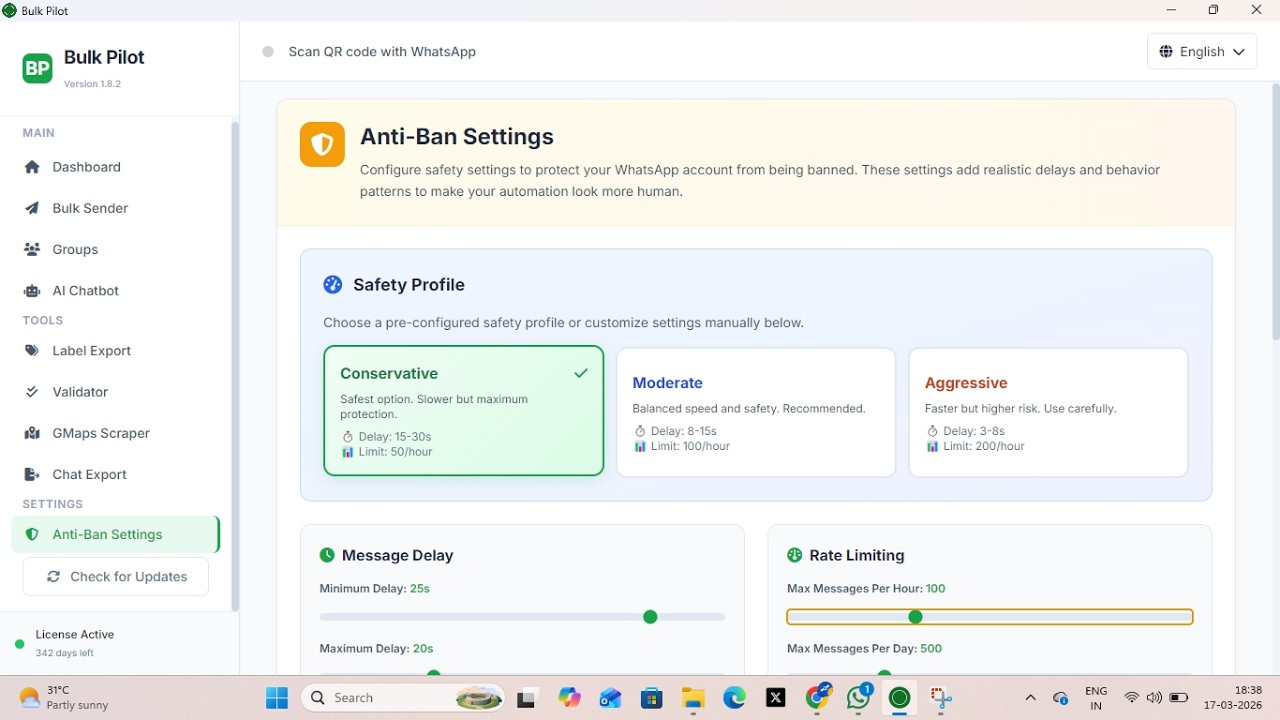Select the Conservative safety profile
The width and height of the screenshot is (1280, 720).
(x=464, y=411)
